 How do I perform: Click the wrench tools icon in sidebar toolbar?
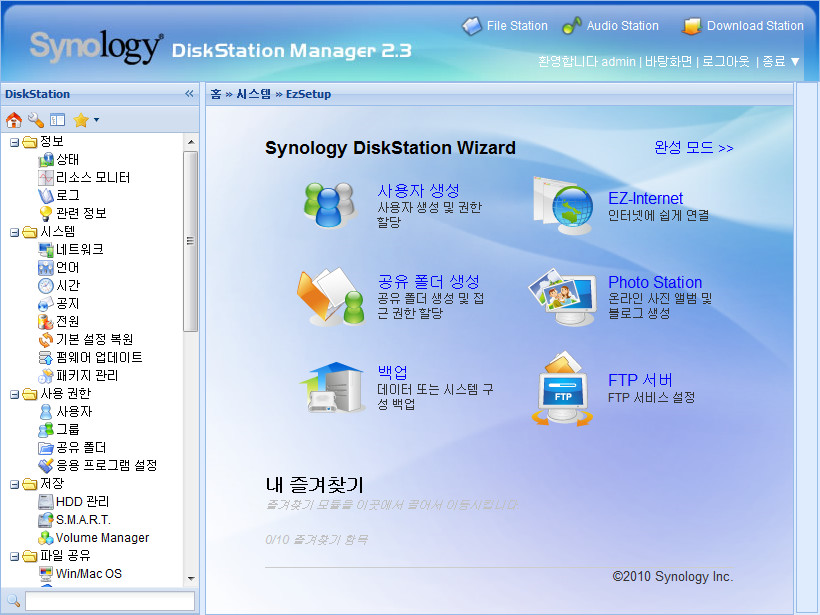pos(36,120)
